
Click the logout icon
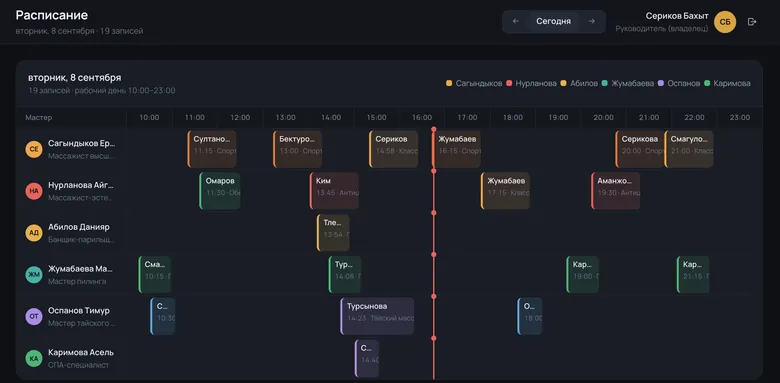(752, 22)
